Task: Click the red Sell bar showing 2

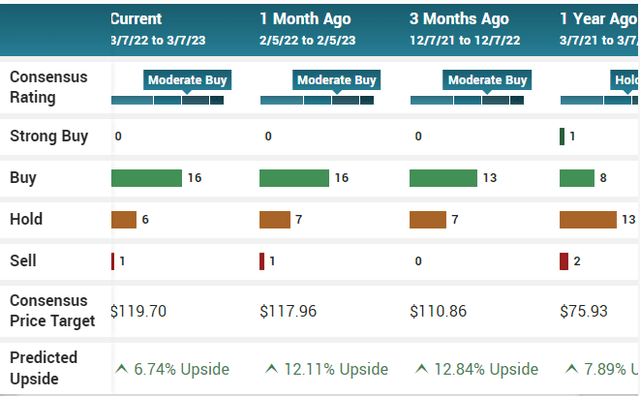Action: click(x=564, y=261)
